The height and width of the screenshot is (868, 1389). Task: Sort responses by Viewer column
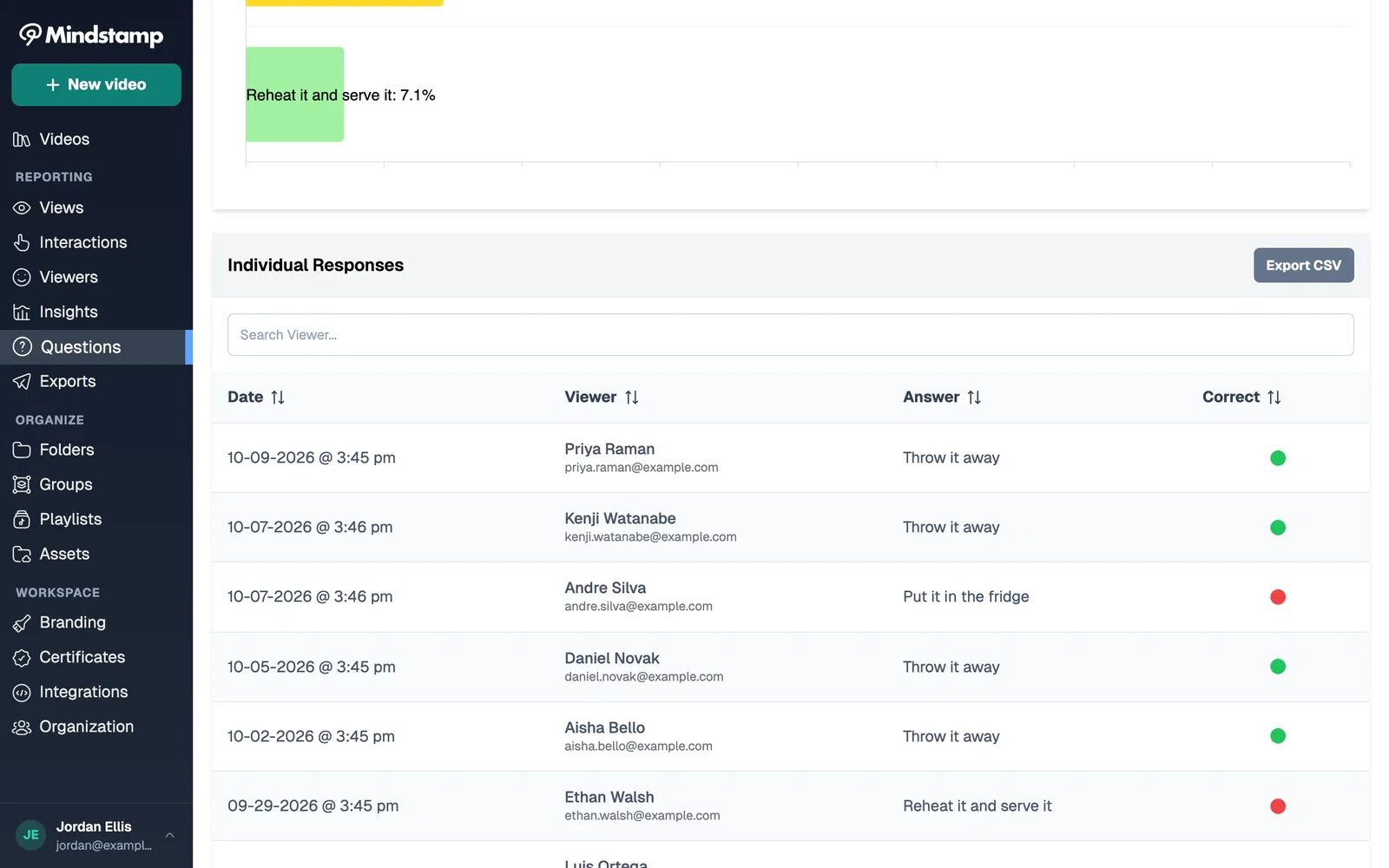point(632,398)
